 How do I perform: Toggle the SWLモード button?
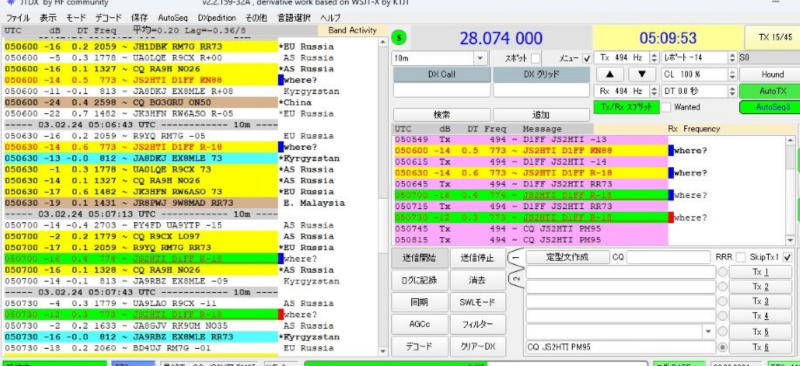coord(478,302)
